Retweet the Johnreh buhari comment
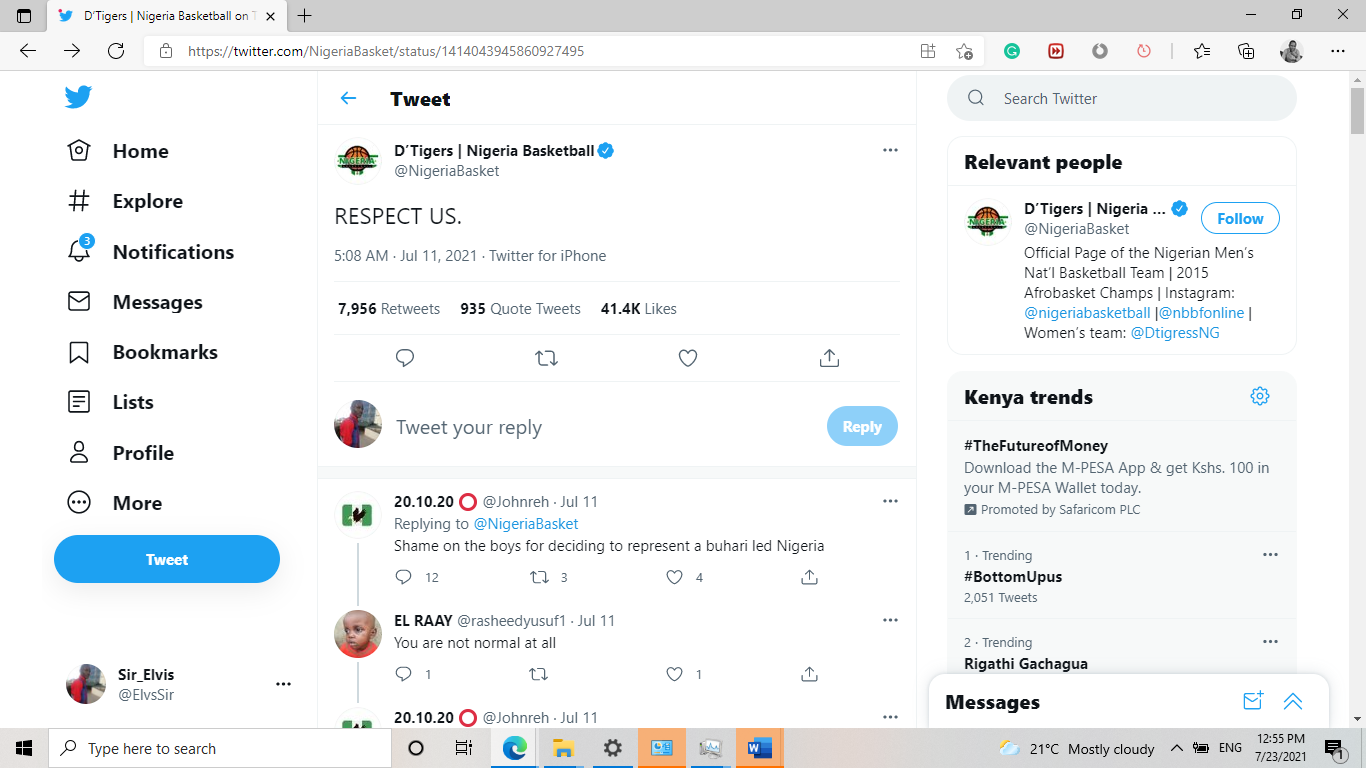 point(539,577)
